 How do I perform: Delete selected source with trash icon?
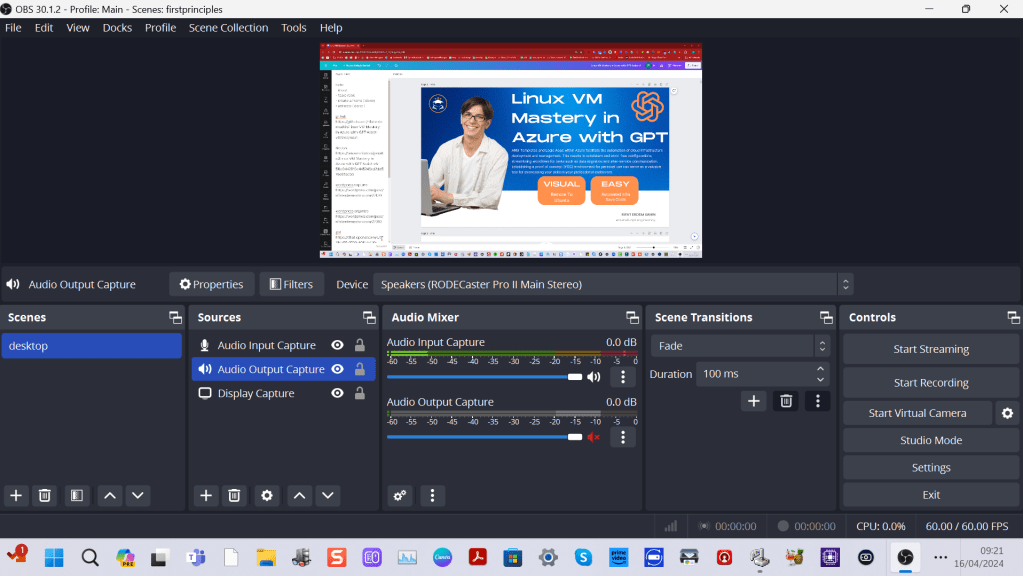(234, 496)
